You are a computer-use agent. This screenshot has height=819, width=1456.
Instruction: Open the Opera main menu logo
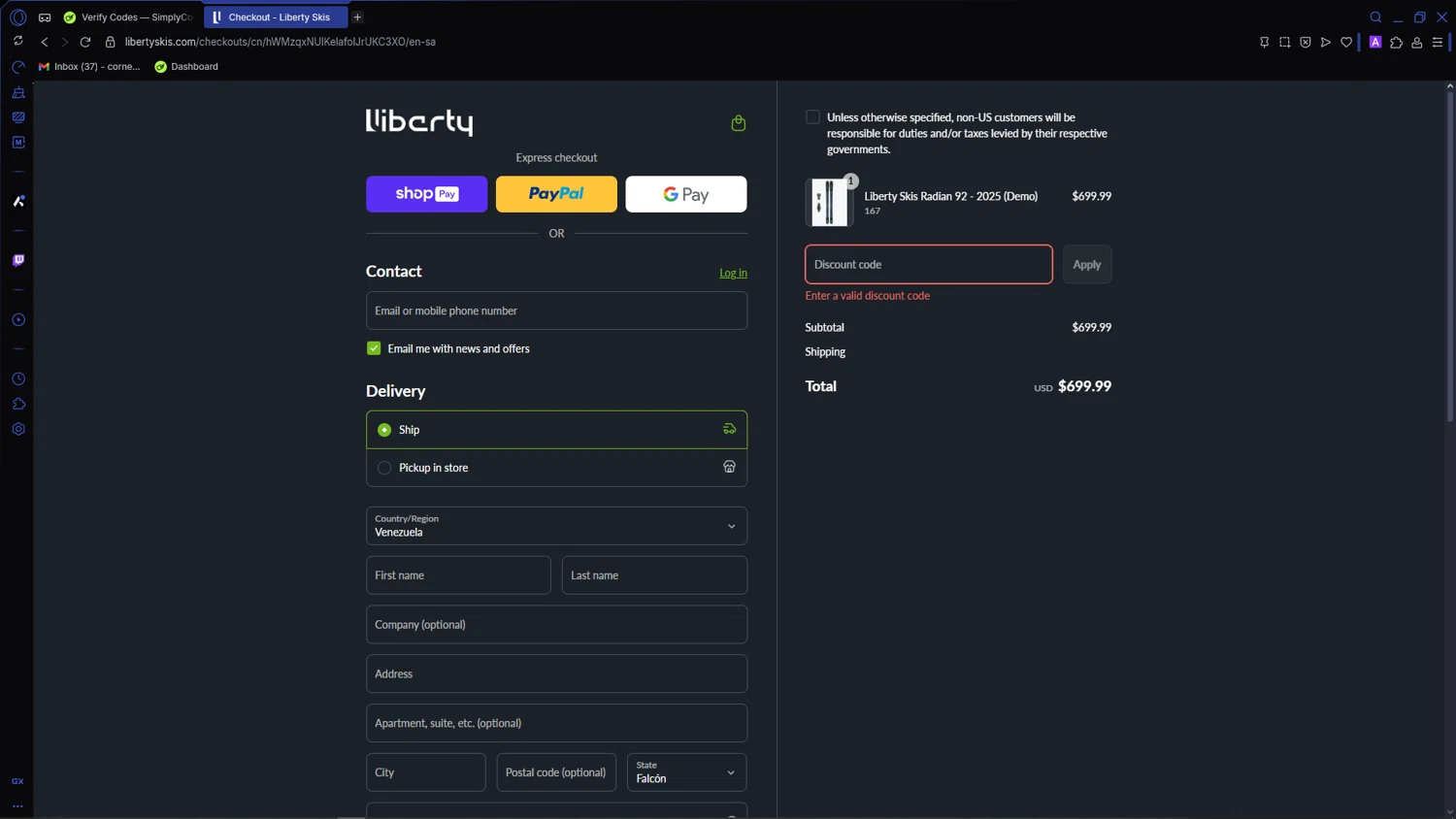tap(17, 16)
